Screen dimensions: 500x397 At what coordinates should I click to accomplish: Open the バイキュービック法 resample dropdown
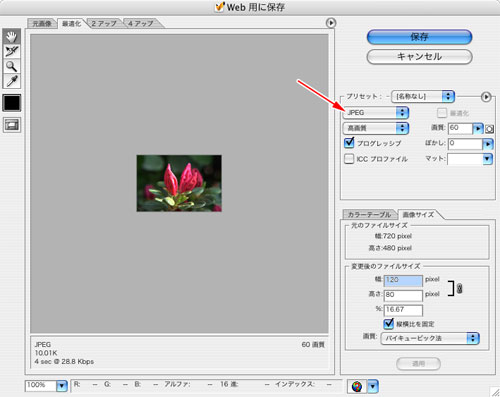[x=430, y=338]
